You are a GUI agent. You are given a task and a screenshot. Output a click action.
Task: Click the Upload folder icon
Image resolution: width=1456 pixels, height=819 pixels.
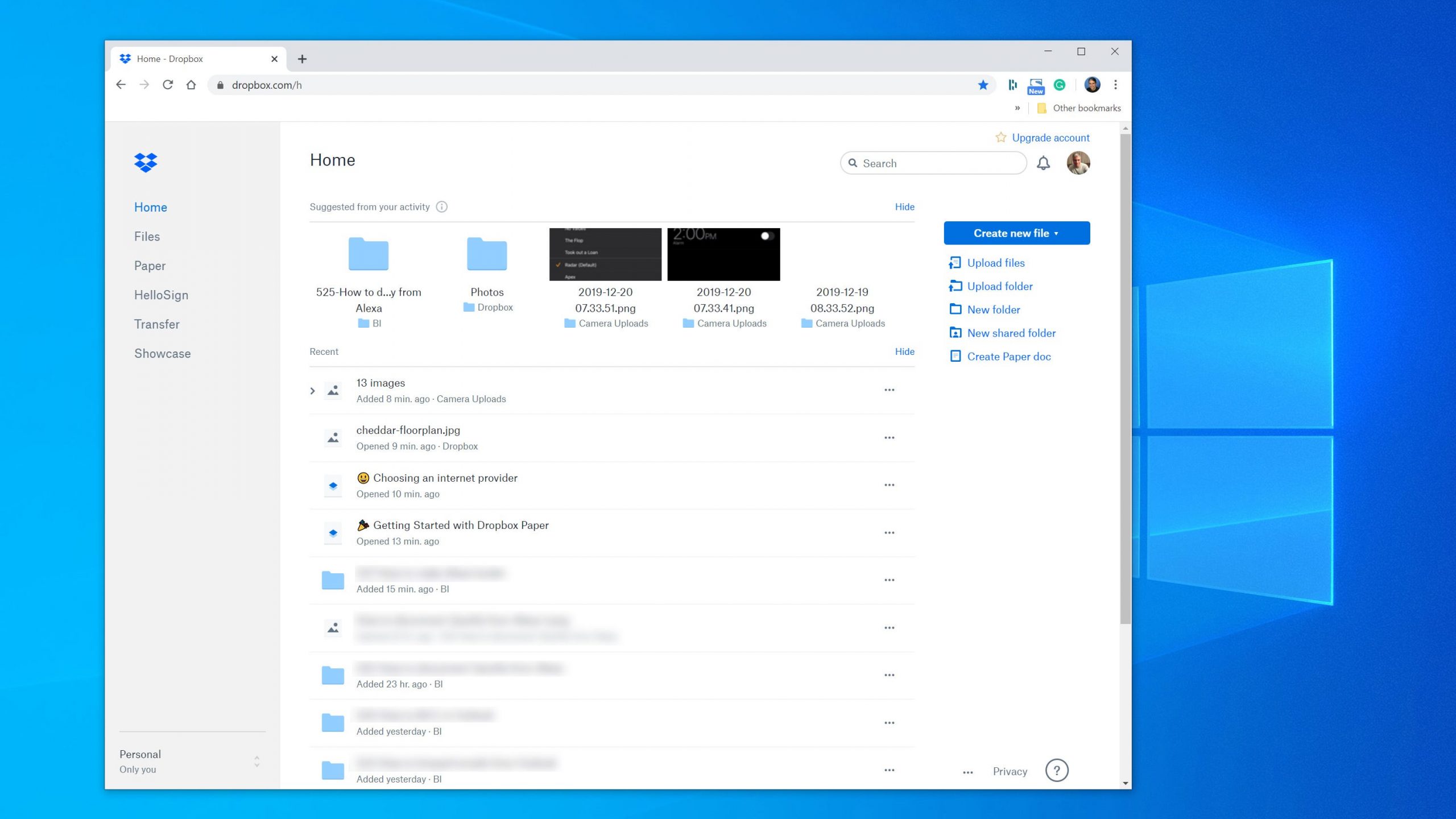(x=955, y=285)
